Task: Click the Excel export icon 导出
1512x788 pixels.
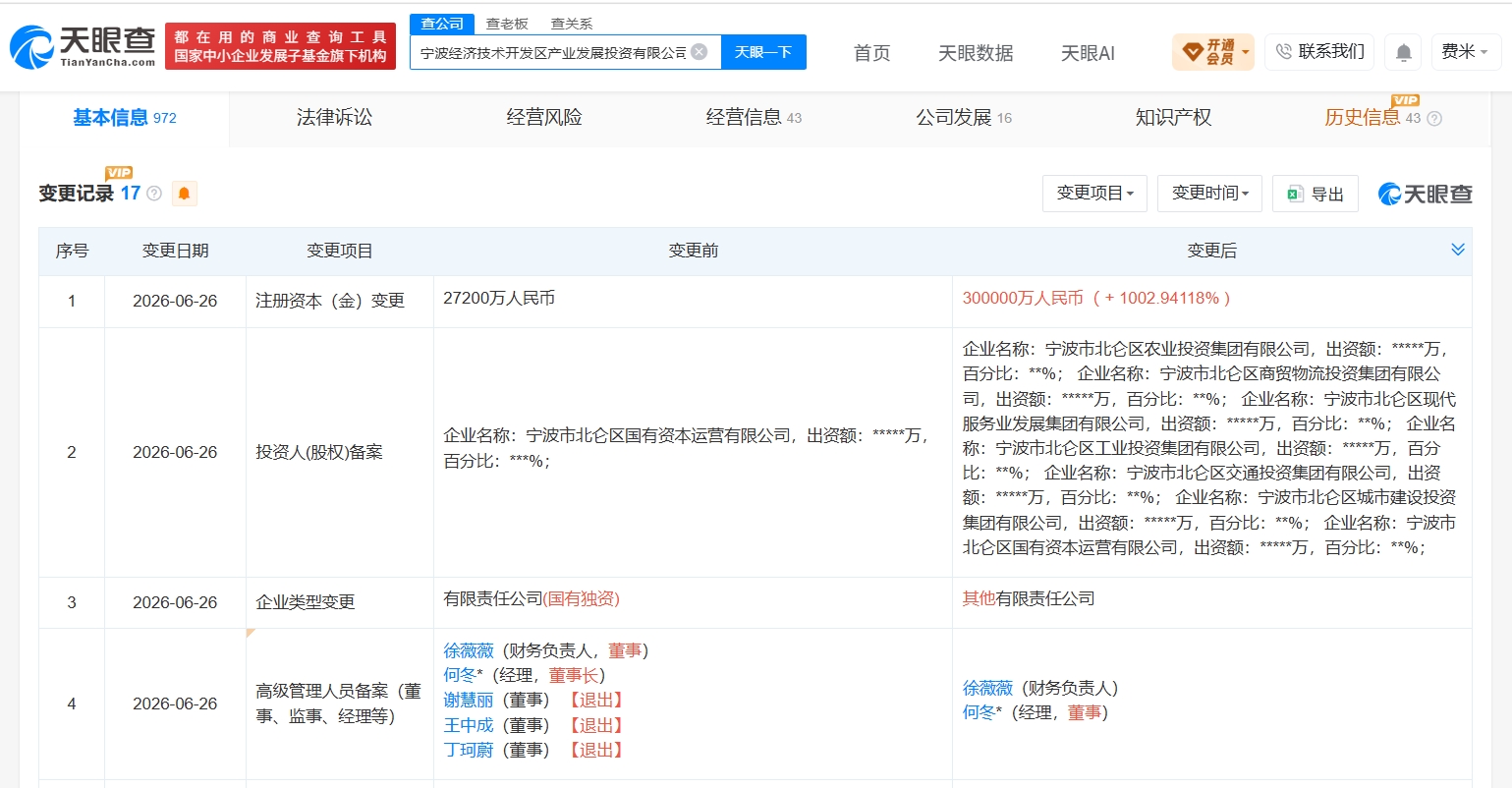Action: coord(1315,194)
